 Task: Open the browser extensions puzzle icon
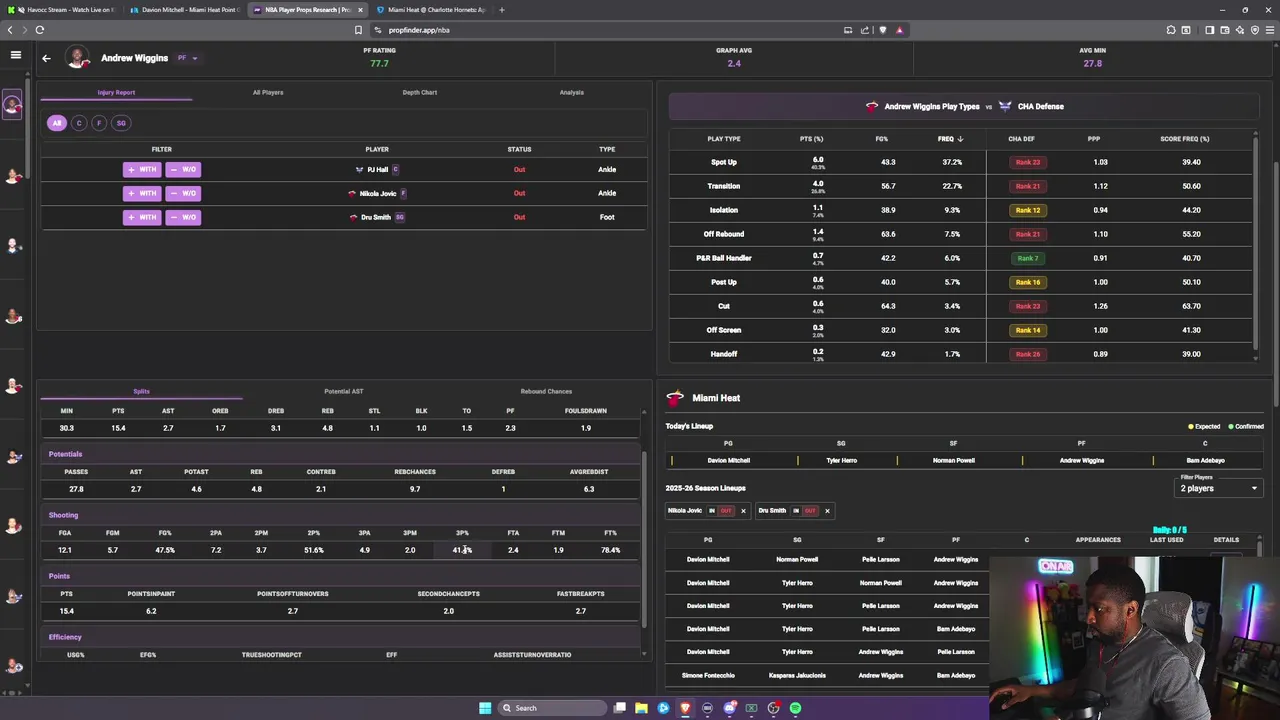click(1171, 30)
